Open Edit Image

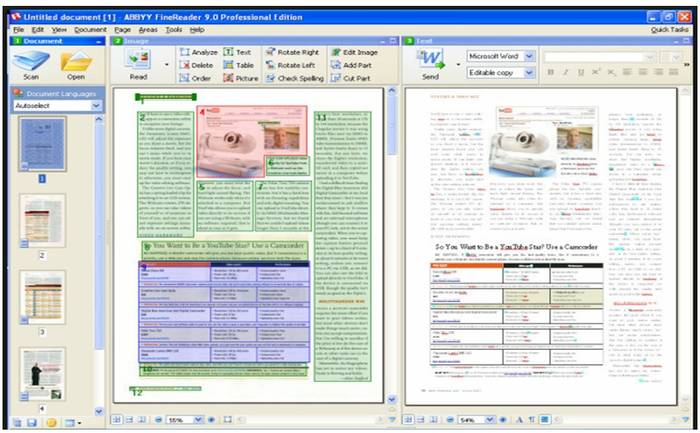click(354, 52)
